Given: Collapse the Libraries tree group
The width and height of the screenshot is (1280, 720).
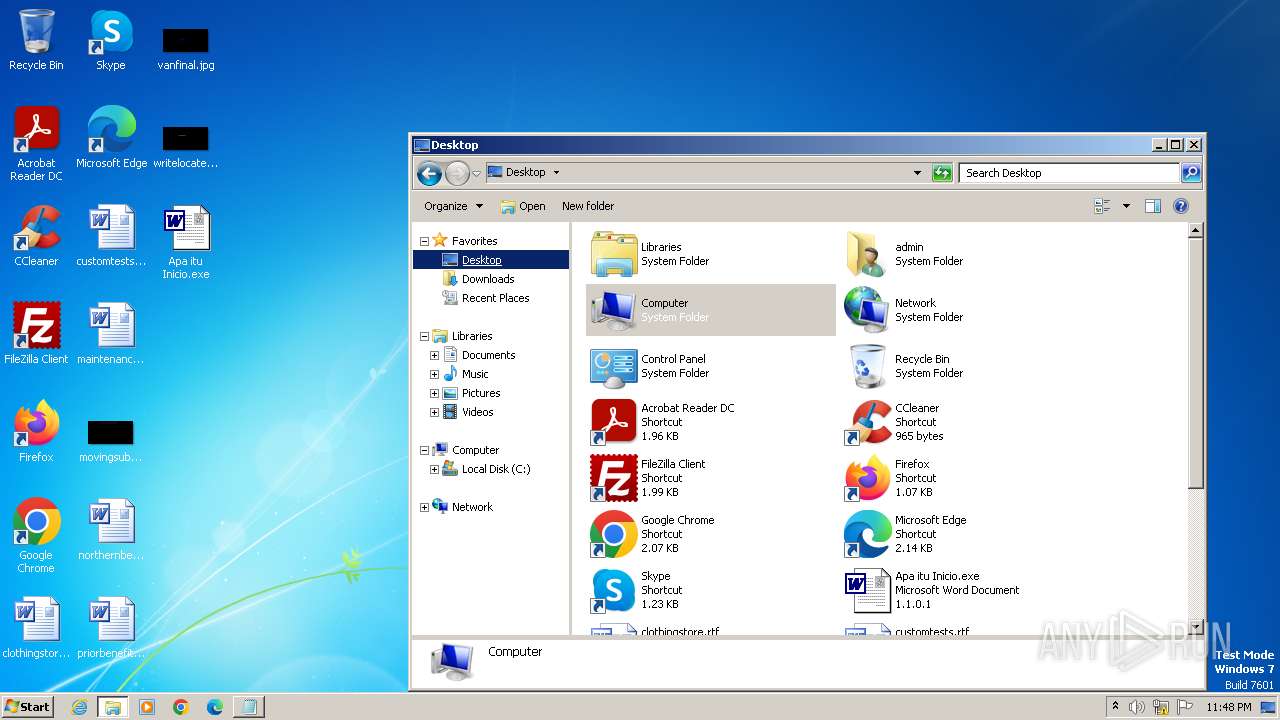Looking at the screenshot, I should click(424, 336).
